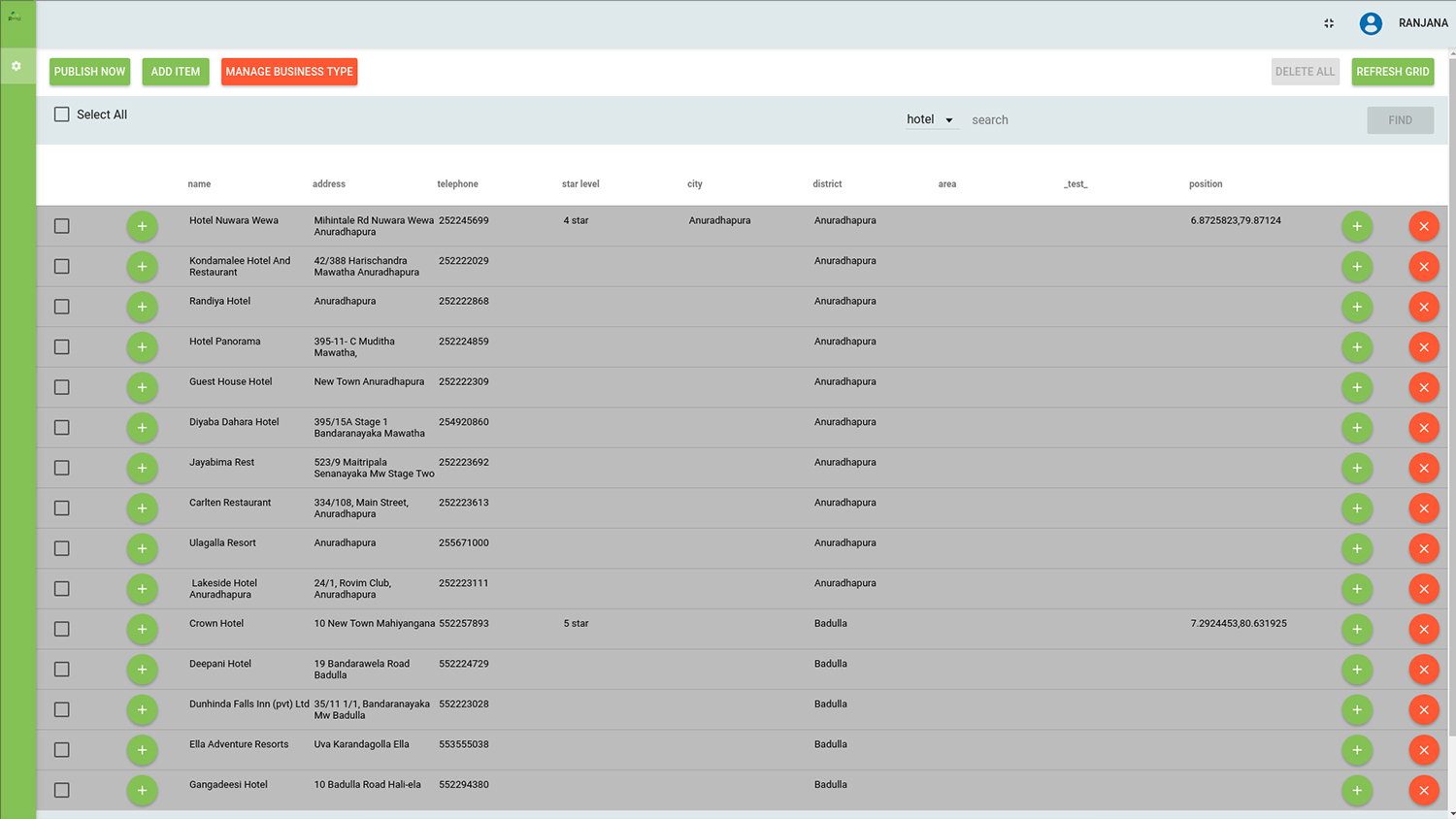The image size is (1456, 819).
Task: Sort by the position column header
Action: coord(1206,184)
